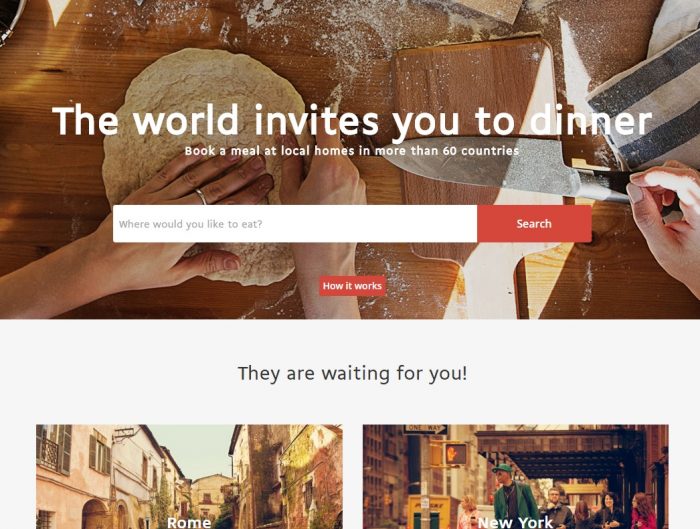Open the Rome destination photo card
Viewport: 700px width, 529px height.
tap(189, 477)
